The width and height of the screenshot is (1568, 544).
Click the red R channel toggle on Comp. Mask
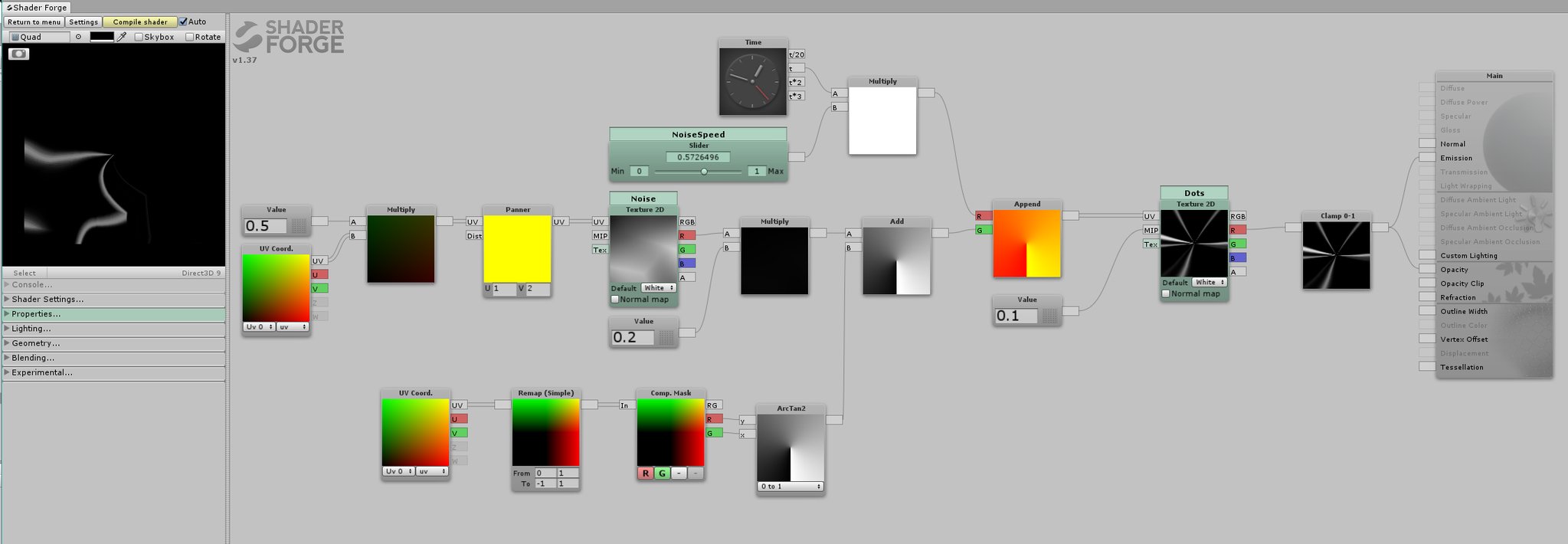pos(646,474)
